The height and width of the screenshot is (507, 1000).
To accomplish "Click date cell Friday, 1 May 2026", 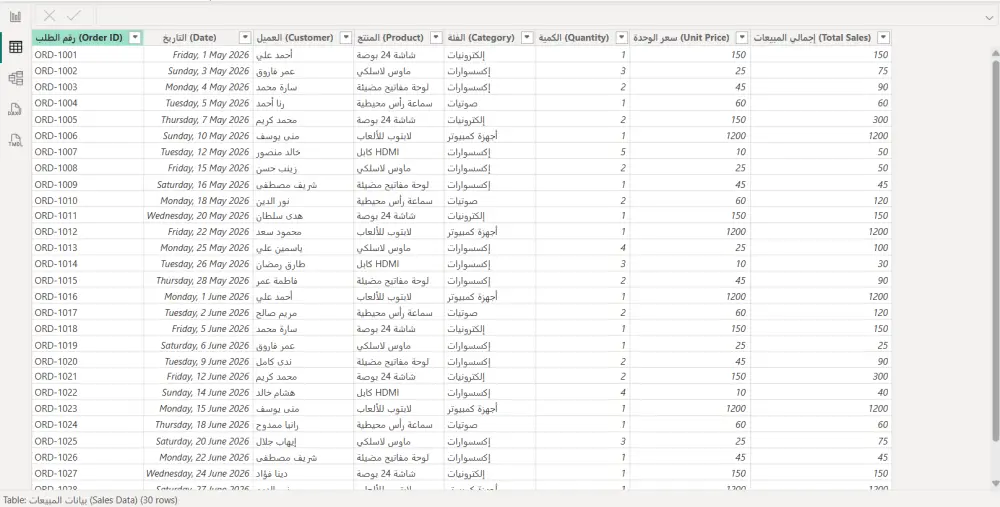I will pyautogui.click(x=198, y=55).
